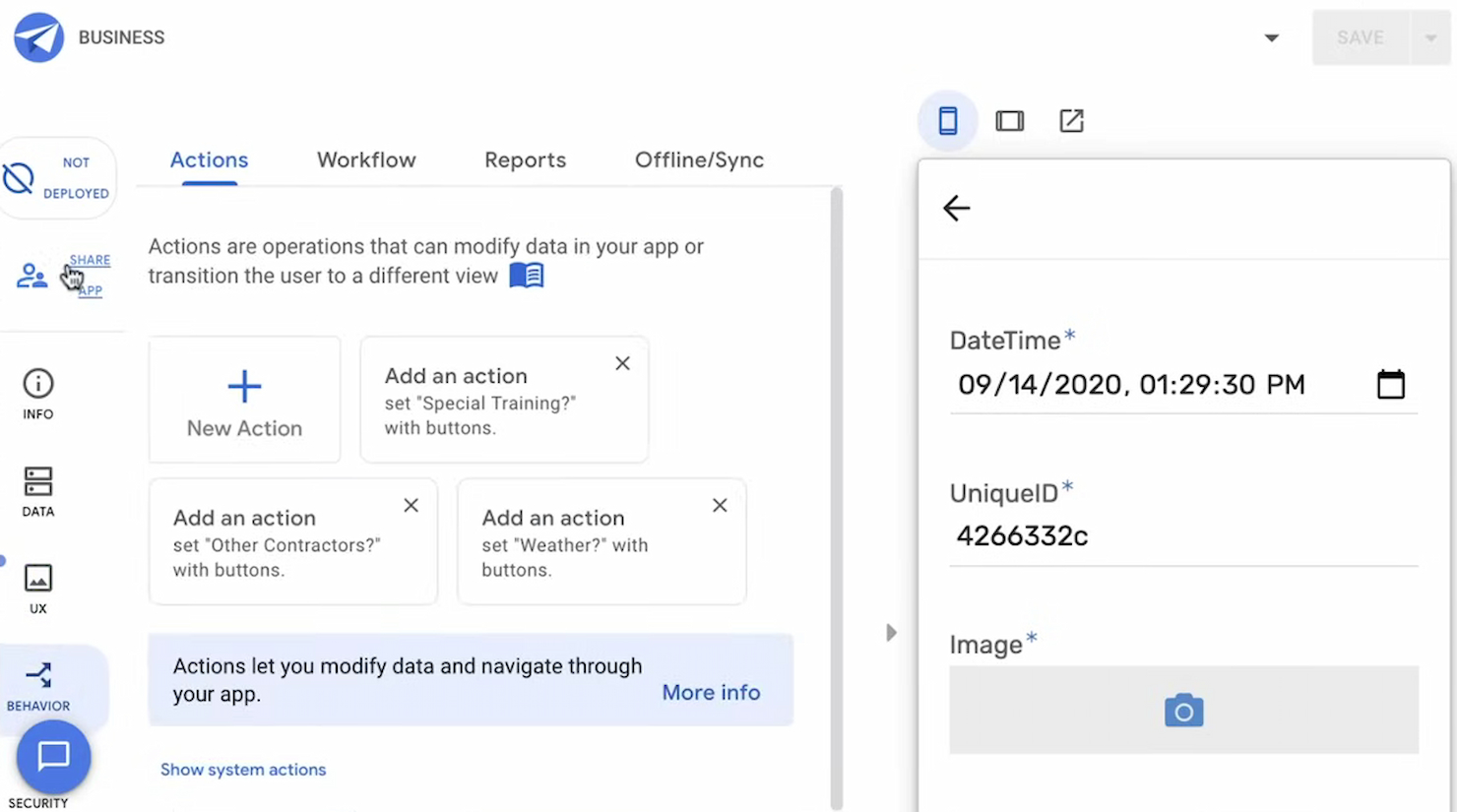The height and width of the screenshot is (812, 1457).
Task: Switch to the Actions tab
Action: pos(209,159)
